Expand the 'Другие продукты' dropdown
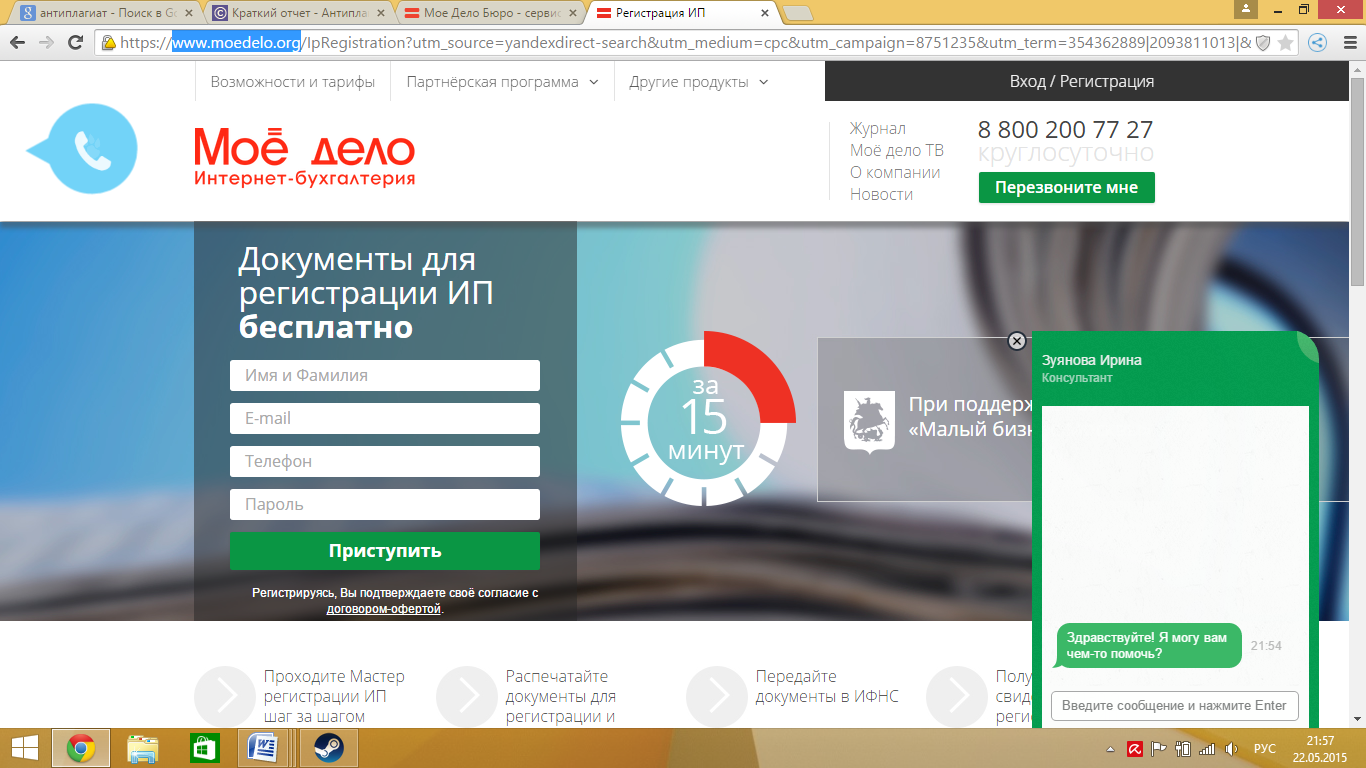 point(699,82)
